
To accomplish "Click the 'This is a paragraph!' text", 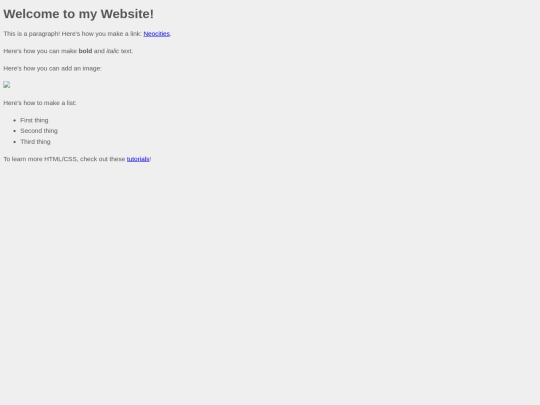I will 32,34.
